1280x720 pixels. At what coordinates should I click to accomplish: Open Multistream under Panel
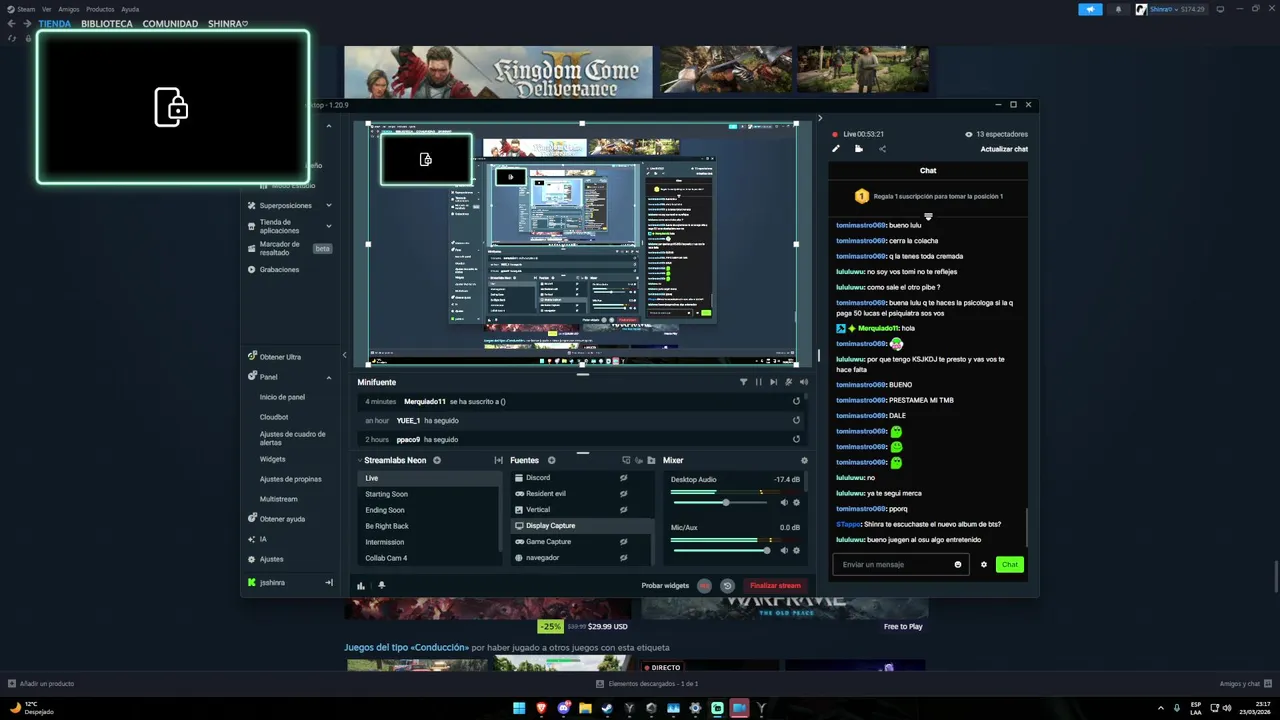pos(279,499)
